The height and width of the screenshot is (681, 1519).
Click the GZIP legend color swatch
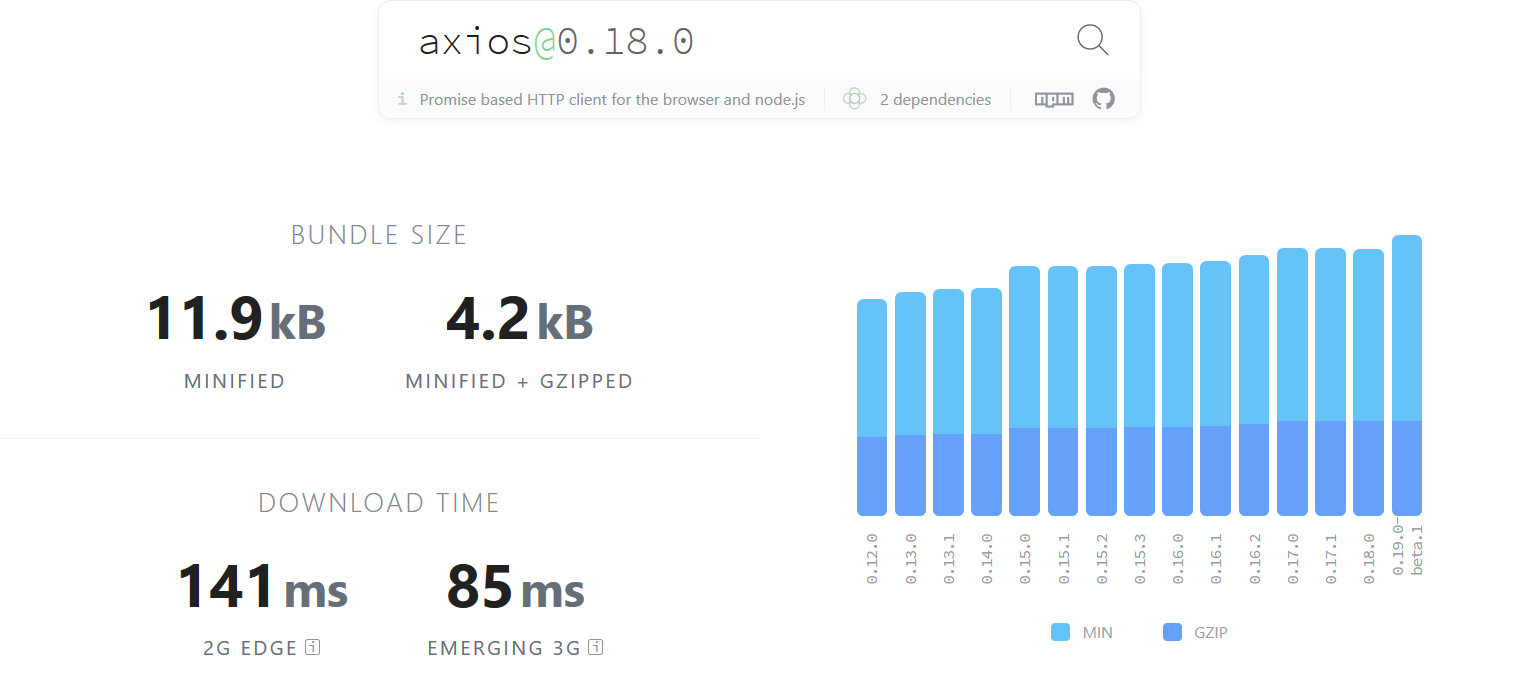click(x=1172, y=632)
